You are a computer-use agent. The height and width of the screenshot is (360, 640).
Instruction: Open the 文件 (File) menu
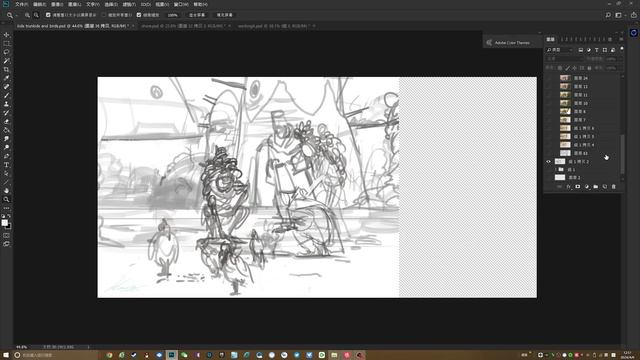21,4
